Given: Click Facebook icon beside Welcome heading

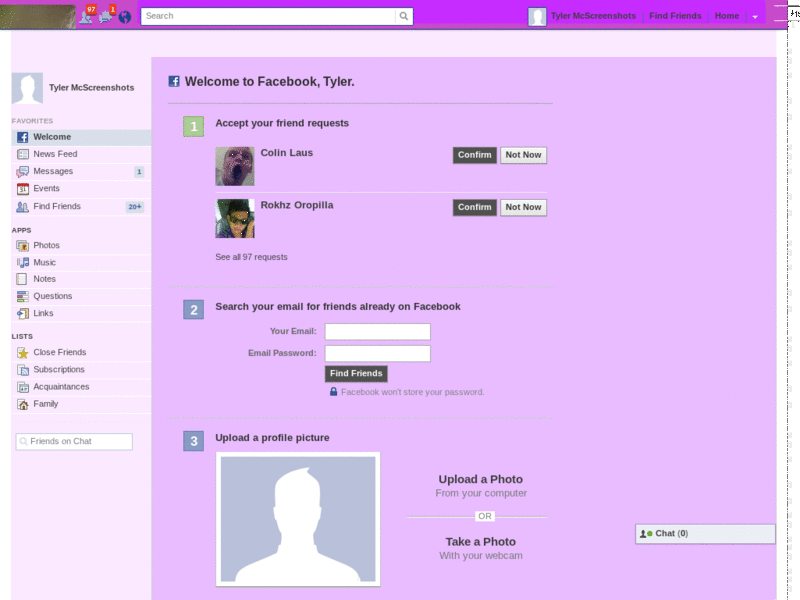Looking at the screenshot, I should click(174, 81).
